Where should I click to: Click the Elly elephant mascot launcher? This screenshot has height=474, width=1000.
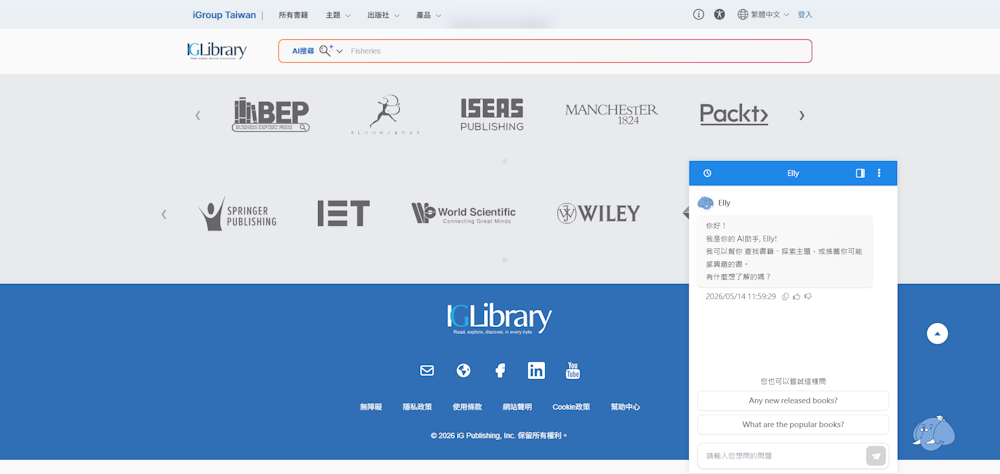933,434
